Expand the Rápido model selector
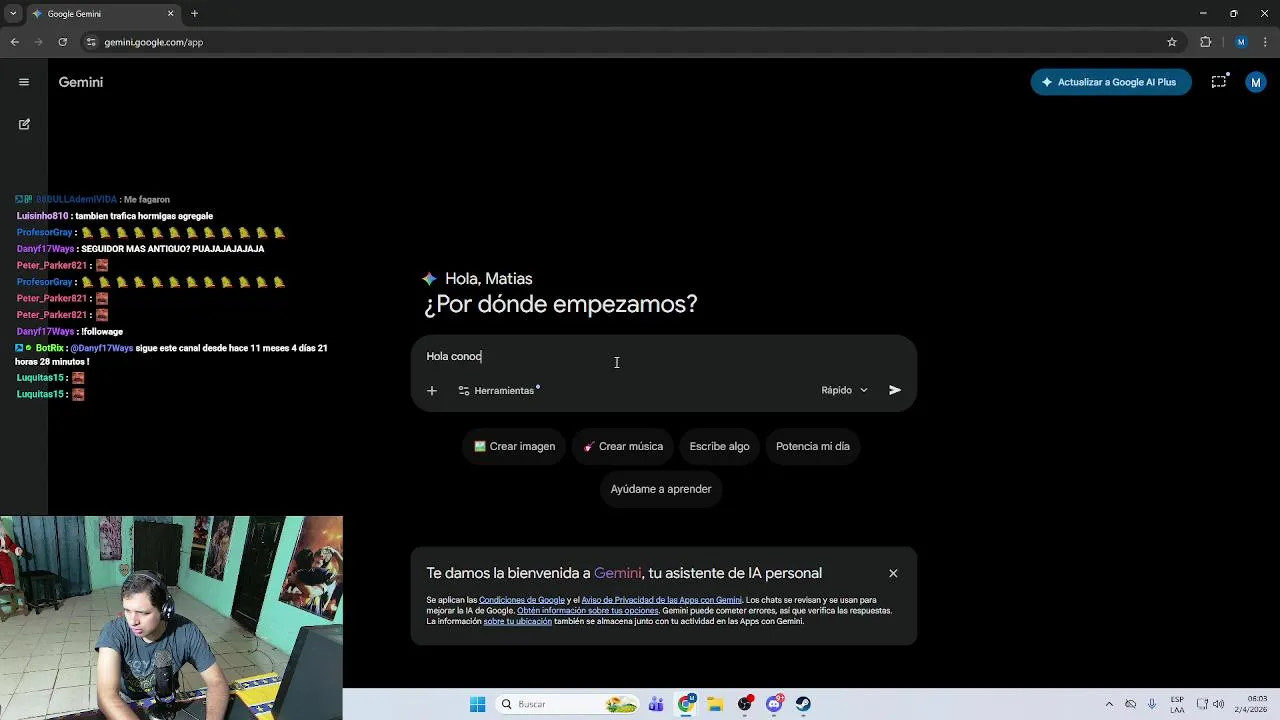Viewport: 1280px width, 720px height. (845, 390)
